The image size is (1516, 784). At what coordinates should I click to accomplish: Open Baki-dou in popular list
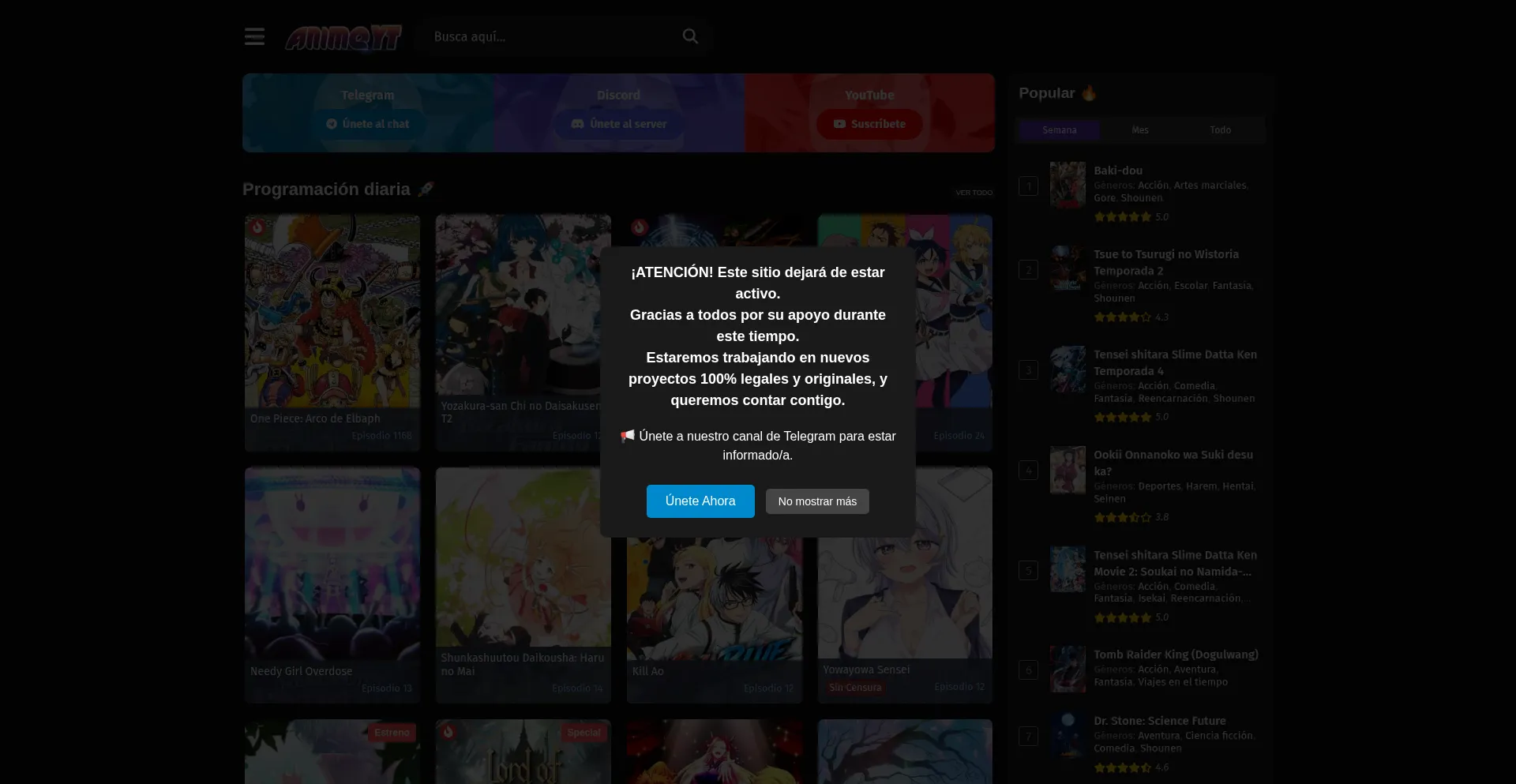[1118, 171]
